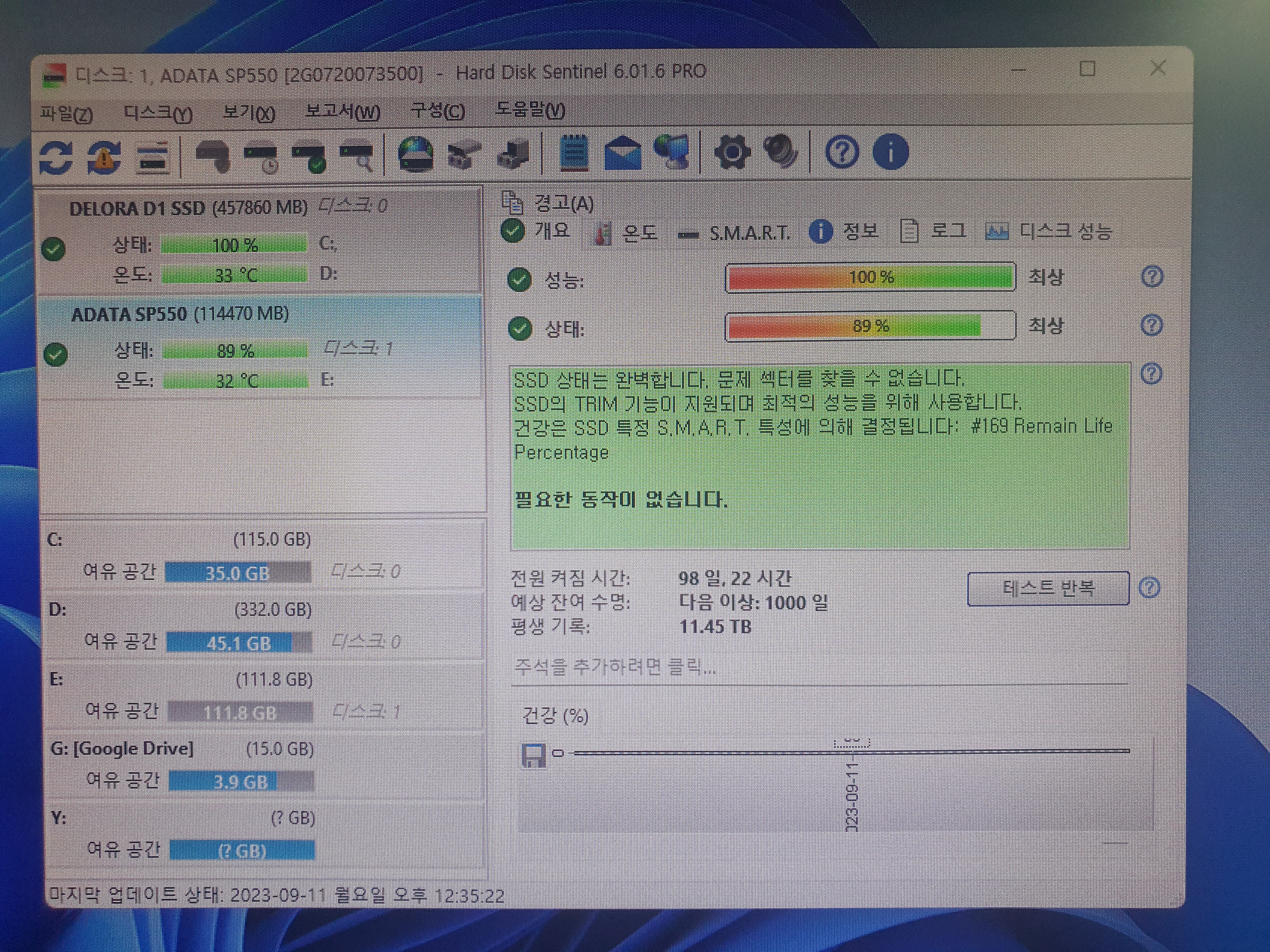Click the 98 일, 22 시간 power-on time
The image size is (1270, 952).
735,578
